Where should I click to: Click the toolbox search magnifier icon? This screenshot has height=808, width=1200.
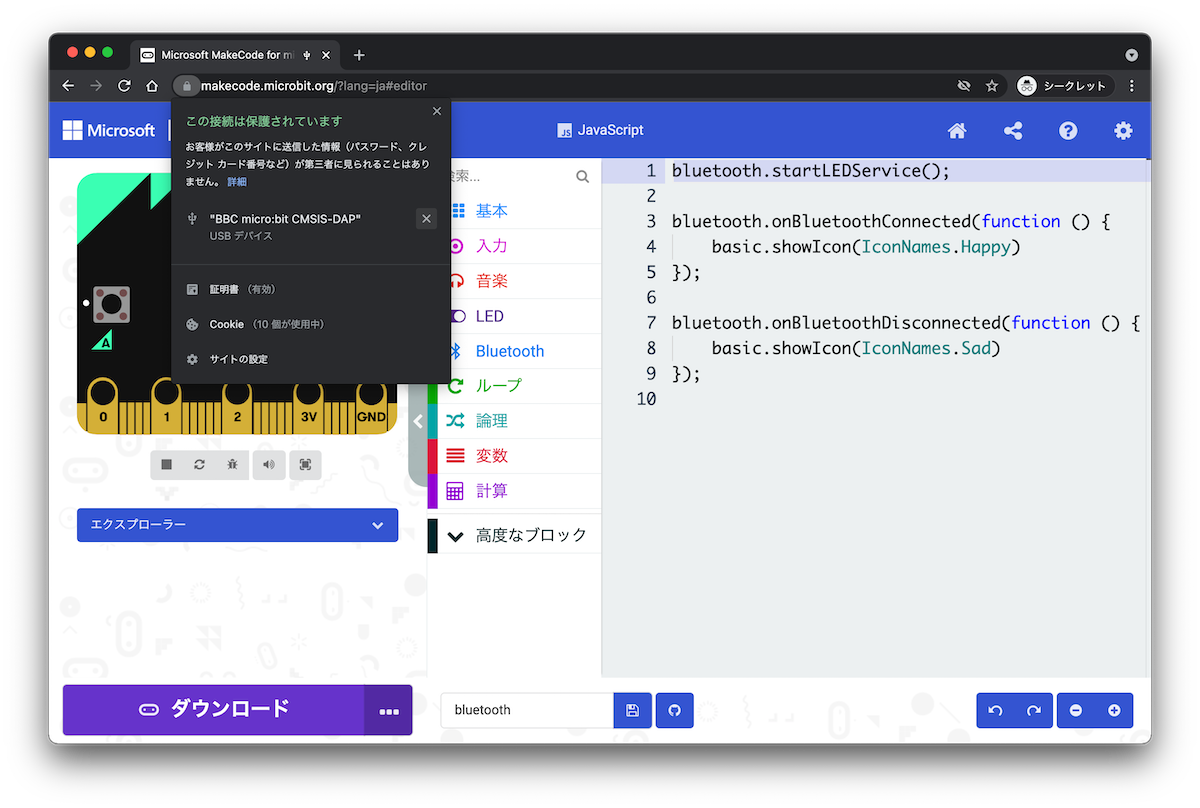pyautogui.click(x=583, y=177)
